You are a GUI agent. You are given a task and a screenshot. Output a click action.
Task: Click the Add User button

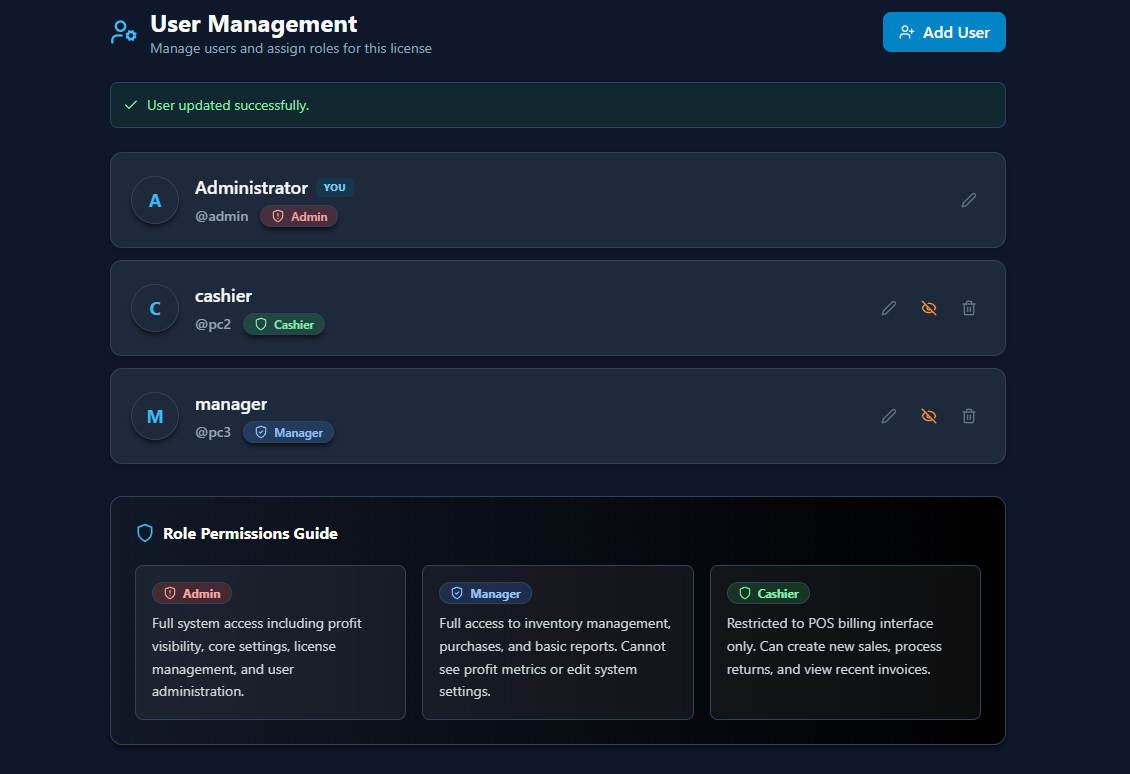click(944, 32)
